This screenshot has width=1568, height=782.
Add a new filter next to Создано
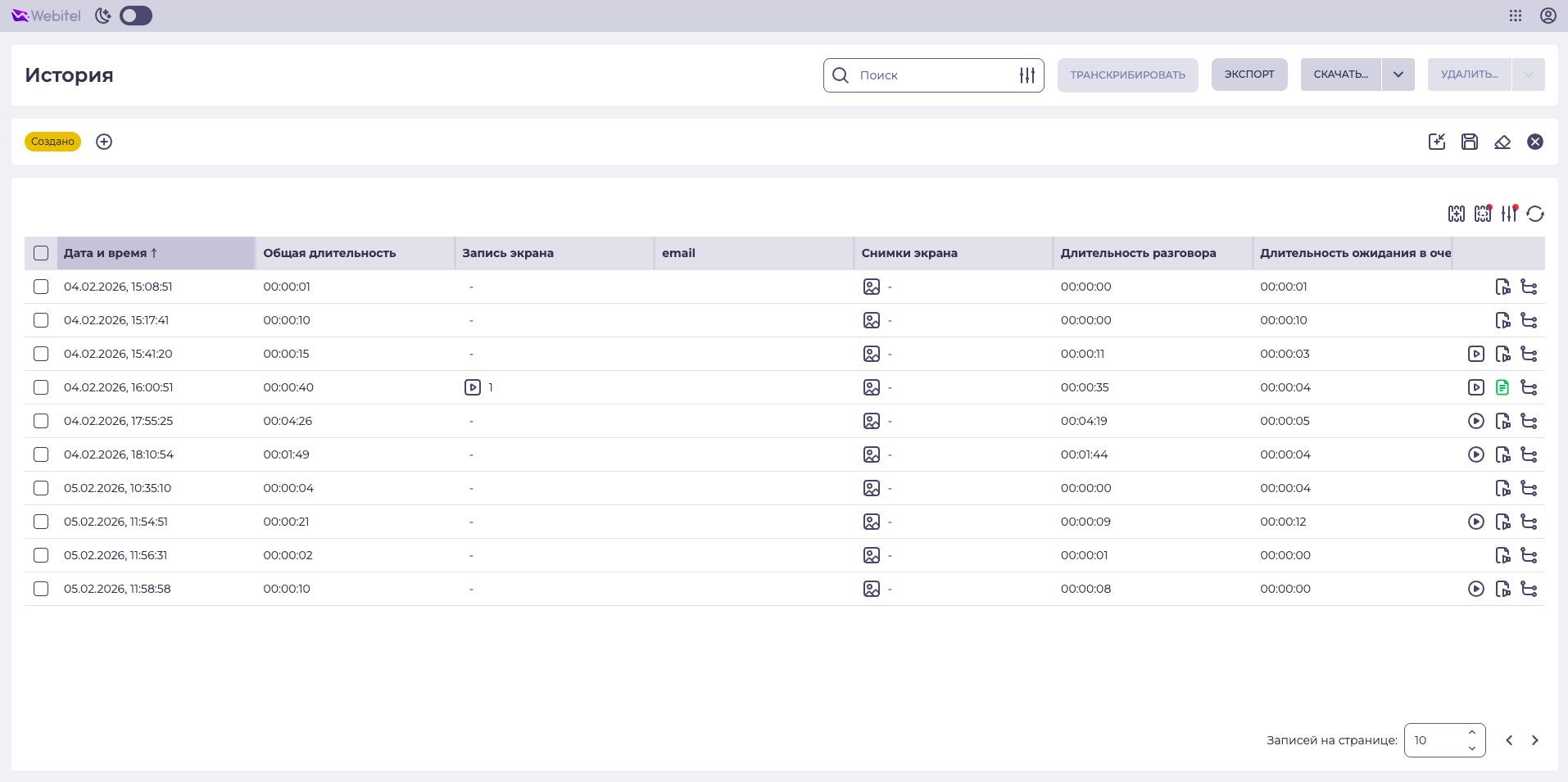pyautogui.click(x=104, y=142)
